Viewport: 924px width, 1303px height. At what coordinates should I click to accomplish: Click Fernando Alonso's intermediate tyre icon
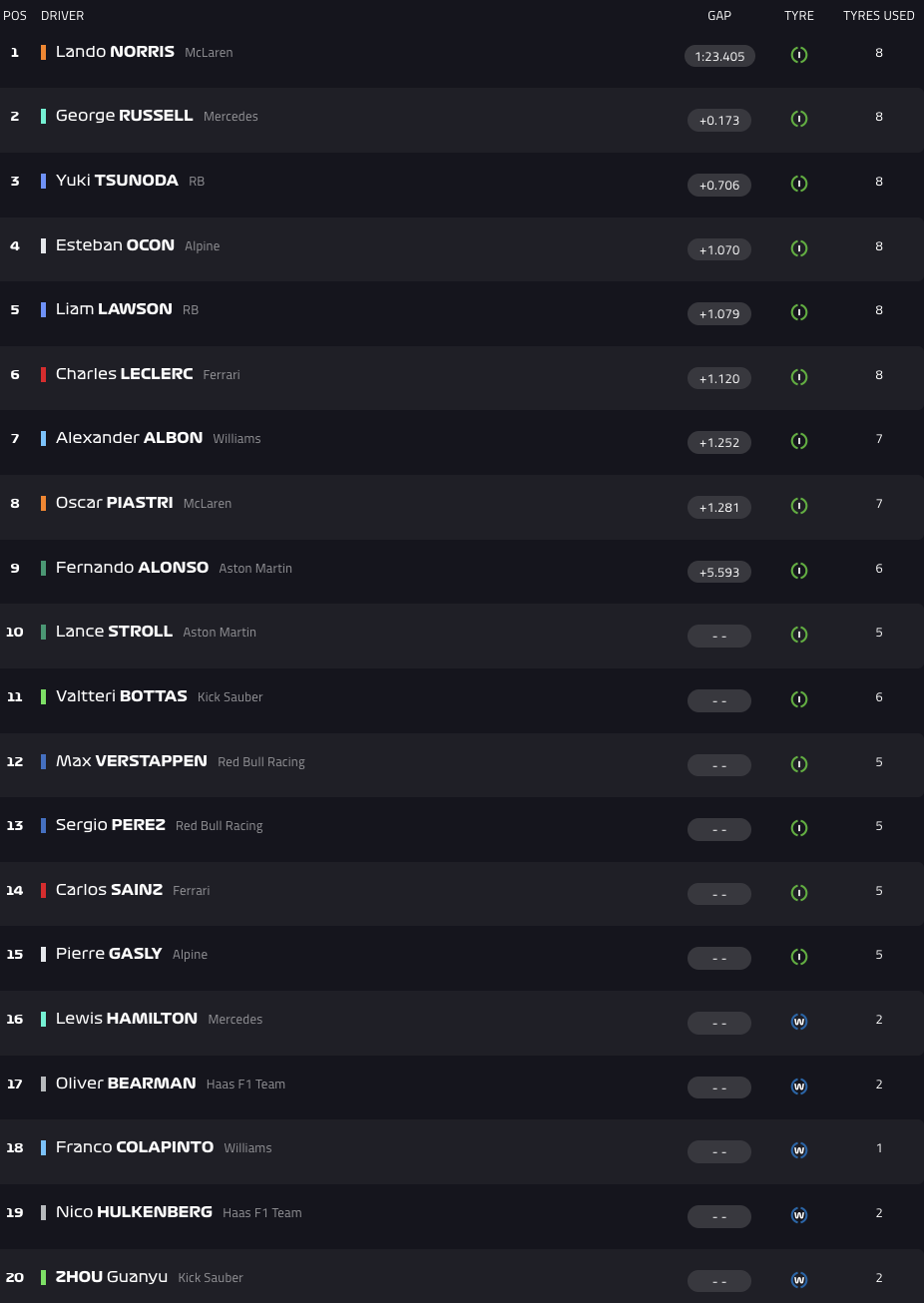coord(799,571)
